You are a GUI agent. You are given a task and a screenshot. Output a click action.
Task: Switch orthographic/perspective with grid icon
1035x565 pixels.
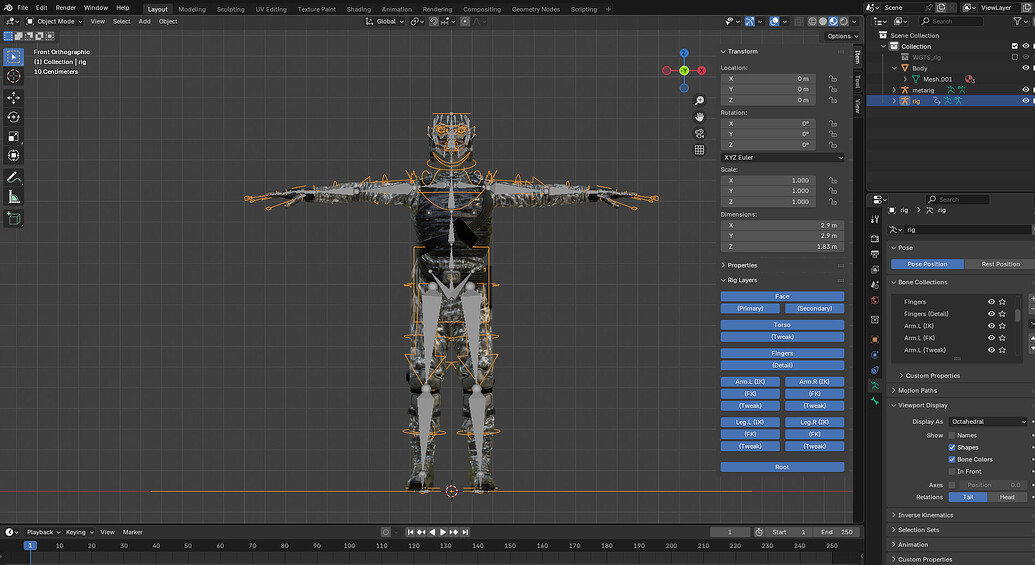pyautogui.click(x=699, y=150)
